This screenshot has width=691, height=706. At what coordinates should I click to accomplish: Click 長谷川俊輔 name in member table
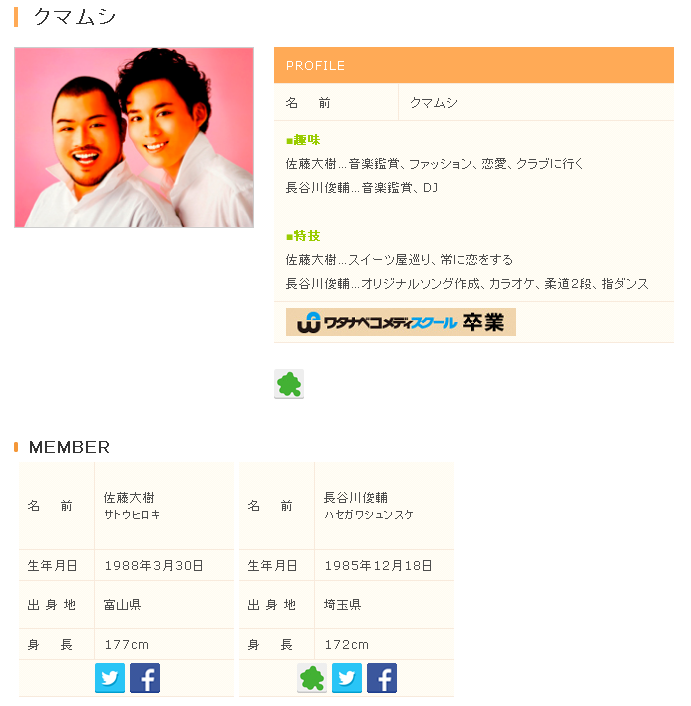[356, 498]
